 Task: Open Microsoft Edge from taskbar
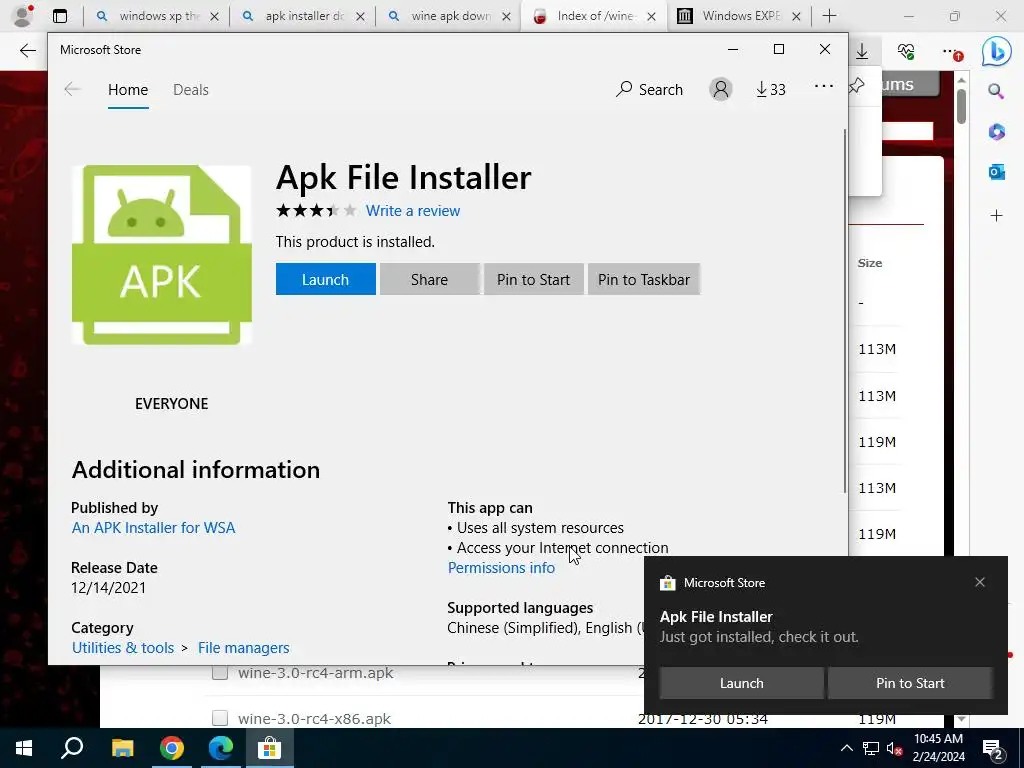pos(221,748)
